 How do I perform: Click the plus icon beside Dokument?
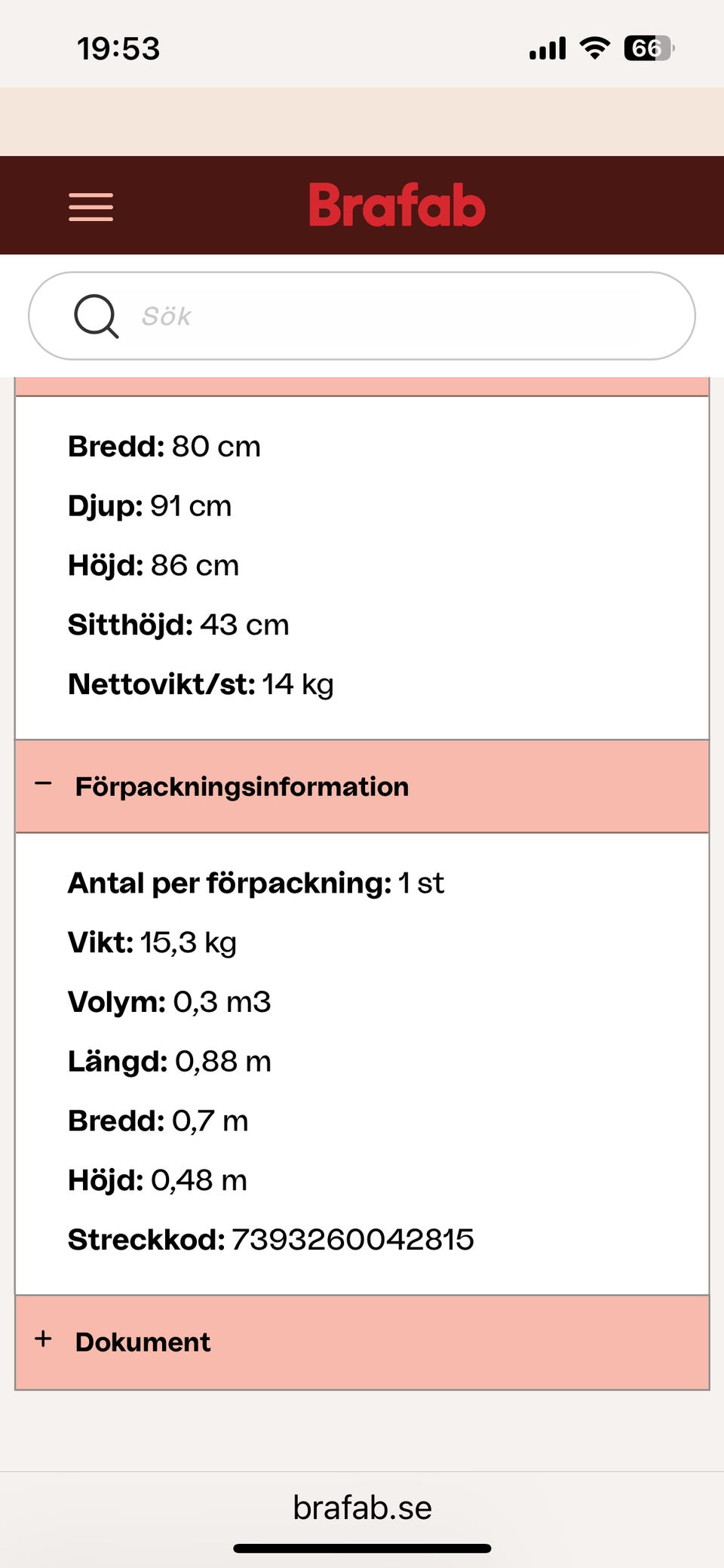pos(44,1339)
